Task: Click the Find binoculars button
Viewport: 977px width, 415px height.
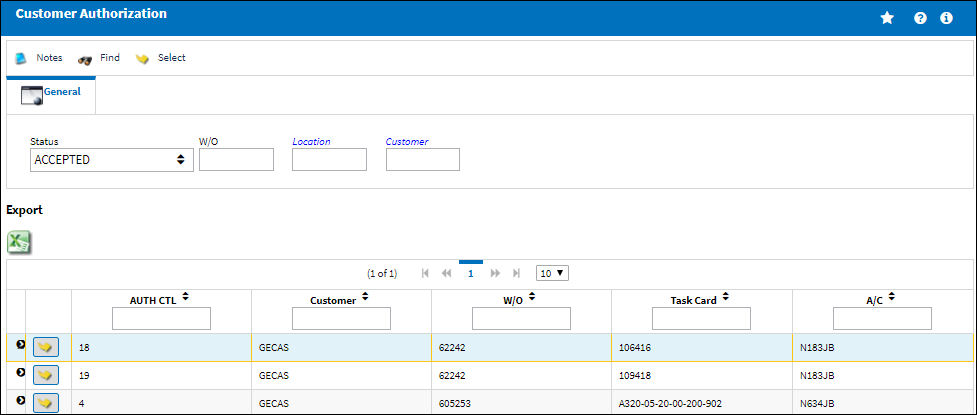Action: coord(98,58)
